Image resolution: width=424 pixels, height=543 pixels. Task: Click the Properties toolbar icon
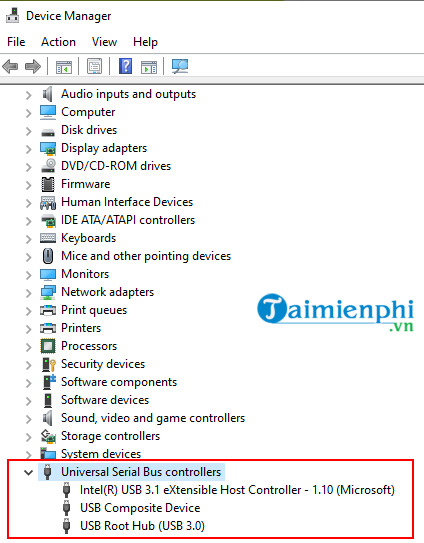[95, 66]
